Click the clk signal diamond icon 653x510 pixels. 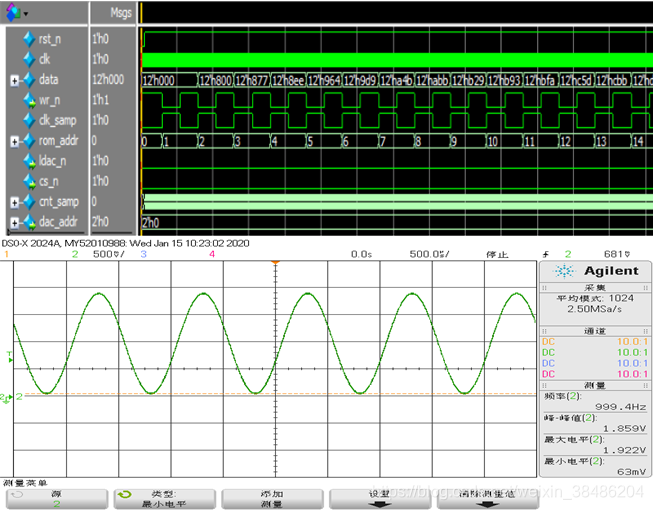29,59
